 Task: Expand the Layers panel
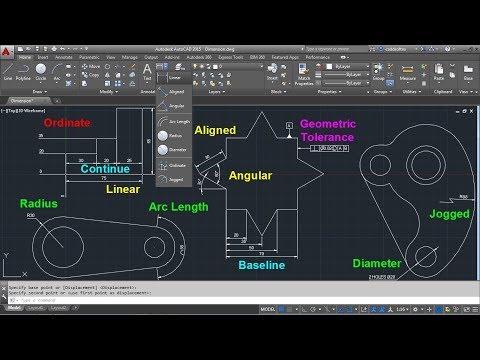point(217,92)
